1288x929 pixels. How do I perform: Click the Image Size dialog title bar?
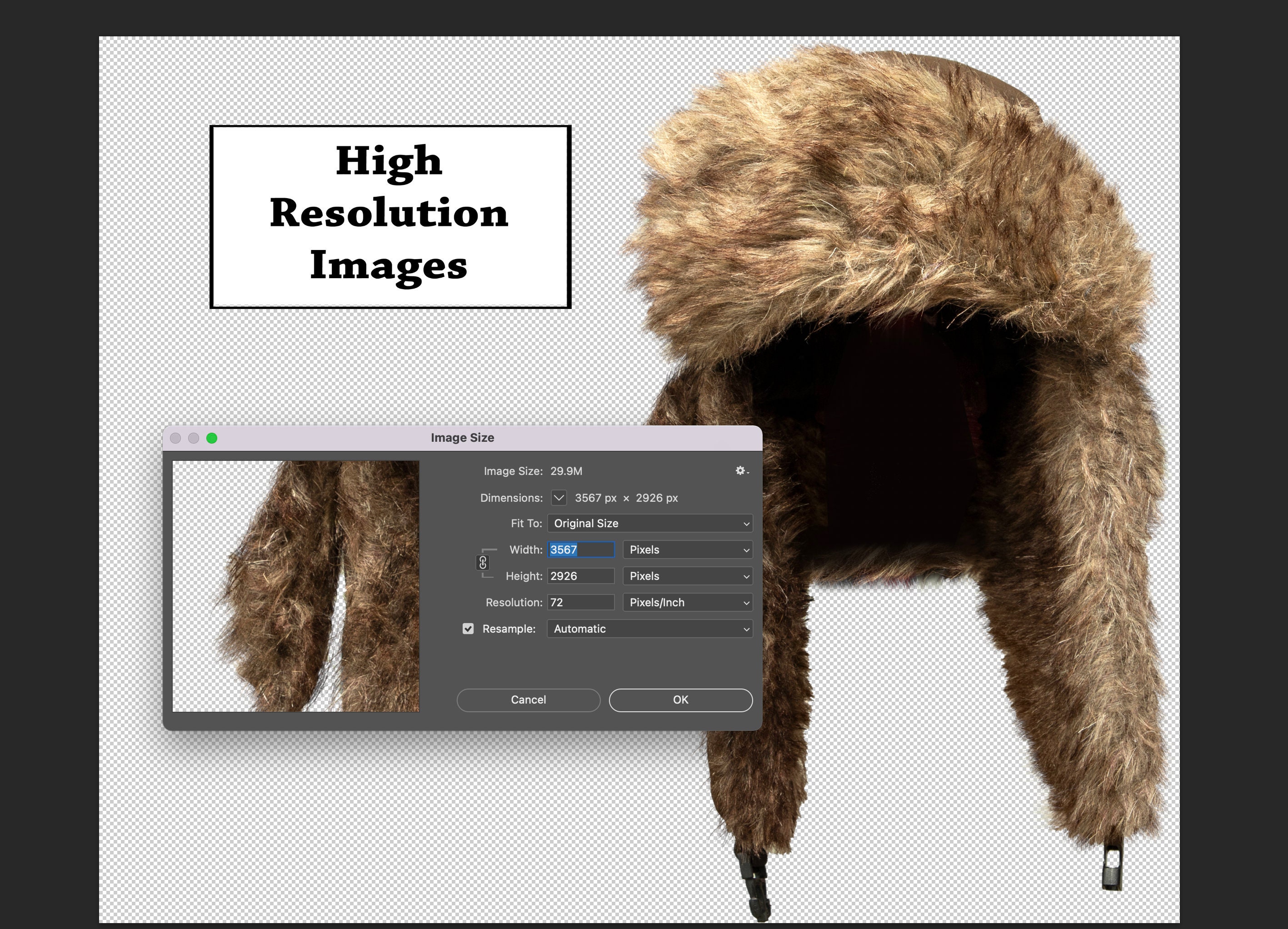463,437
